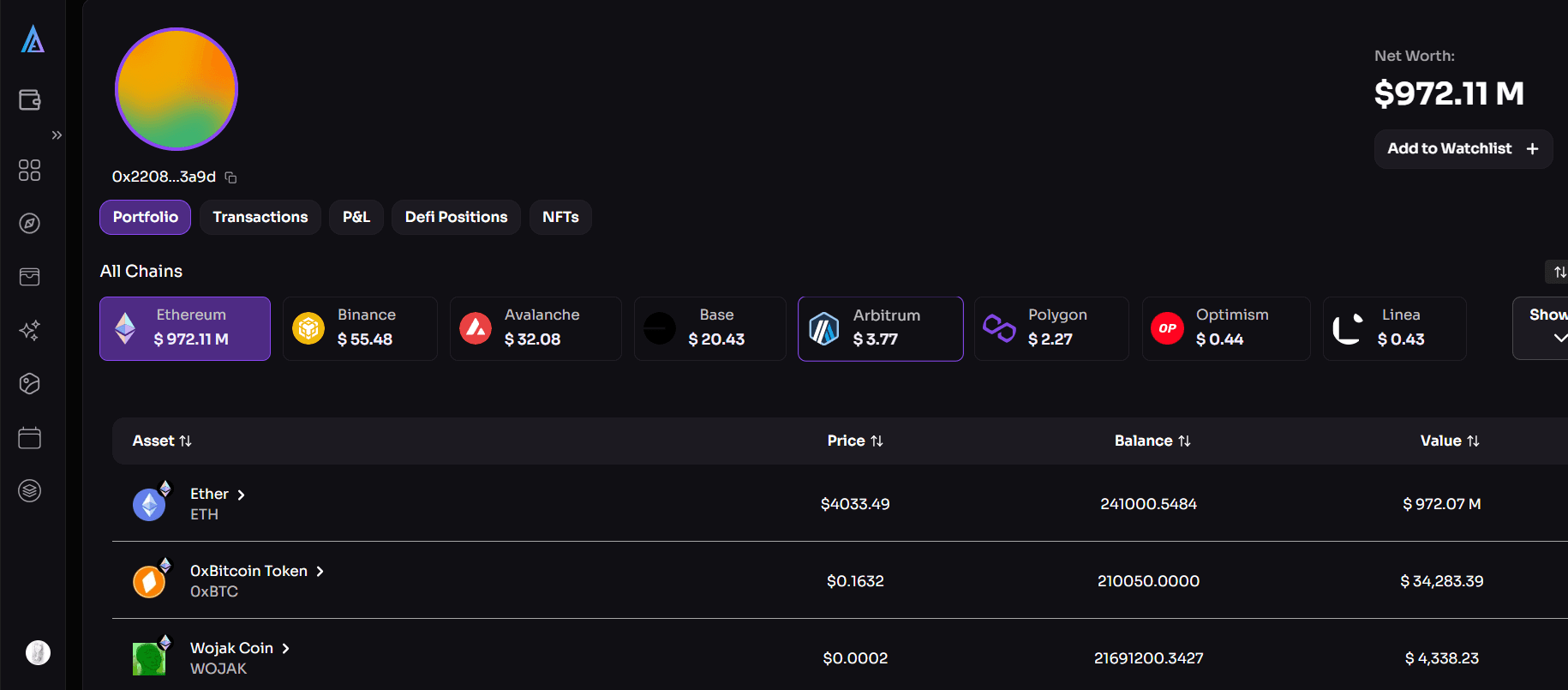Click Wojak price $0.0002

(855, 658)
